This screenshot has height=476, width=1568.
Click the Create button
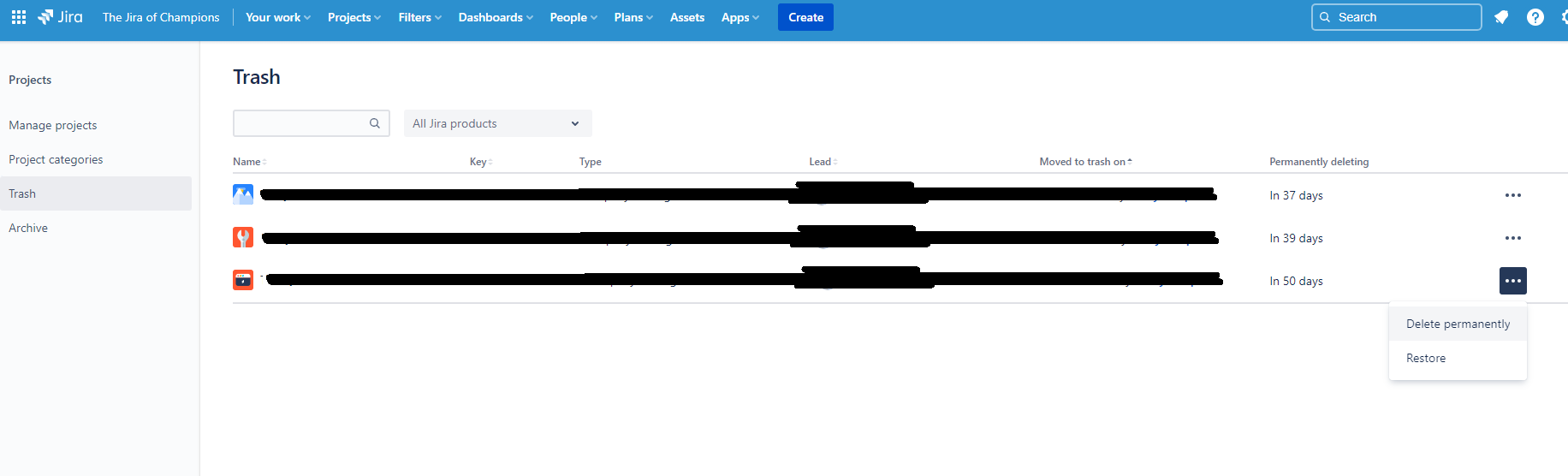click(x=805, y=17)
